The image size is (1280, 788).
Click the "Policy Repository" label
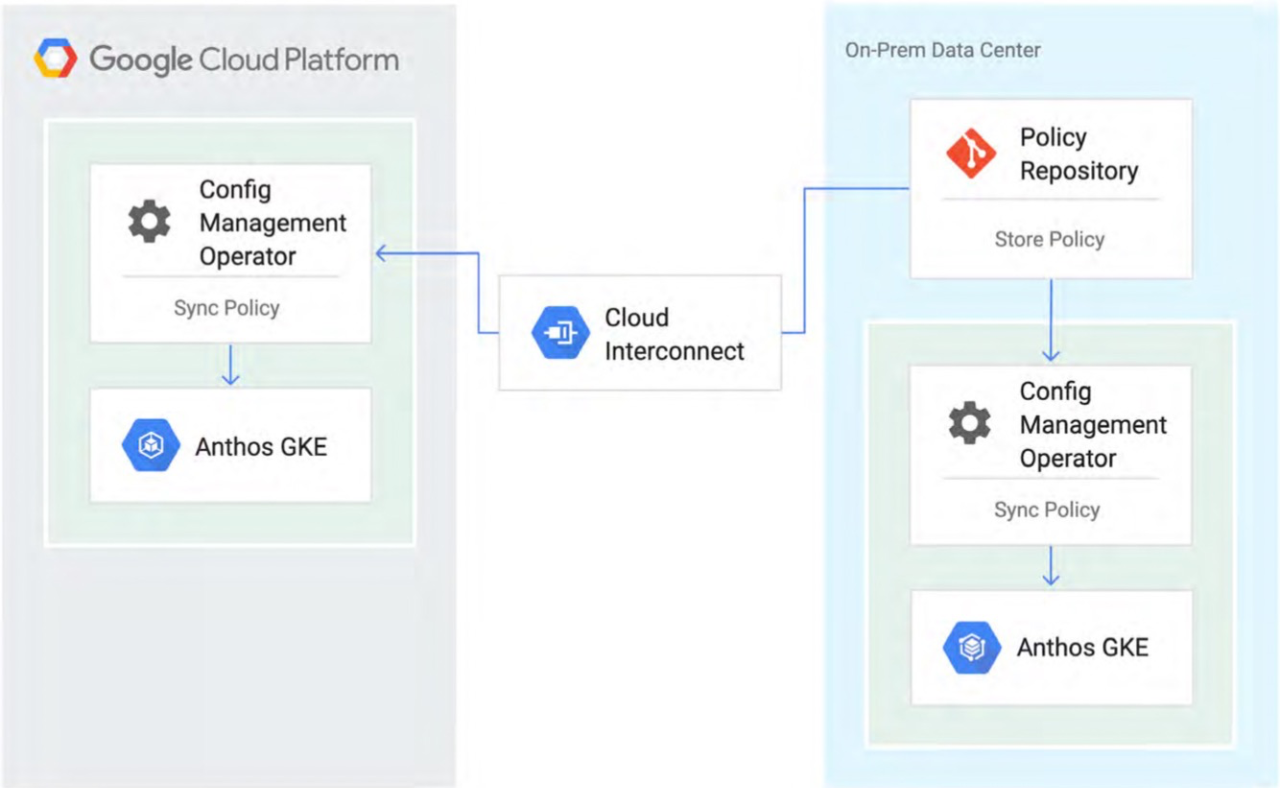tap(1079, 154)
